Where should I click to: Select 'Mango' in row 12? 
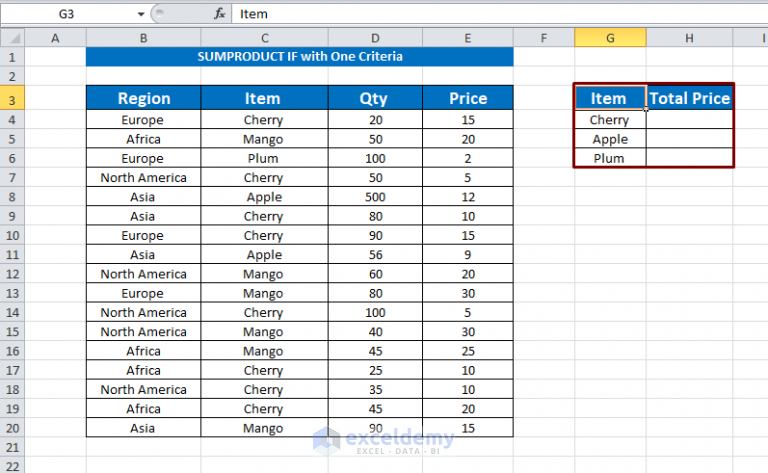[264, 274]
